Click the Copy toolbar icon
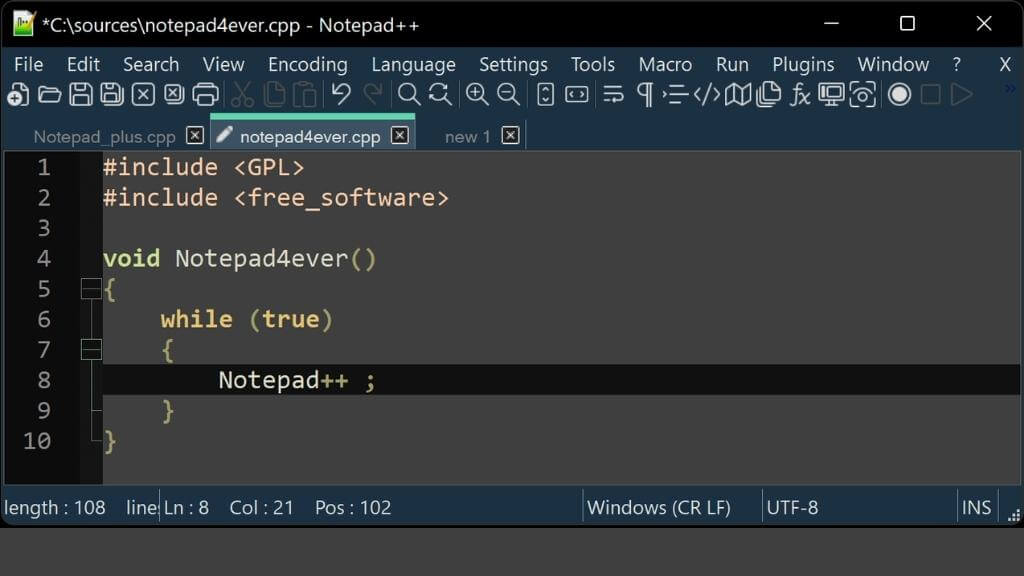 274,95
